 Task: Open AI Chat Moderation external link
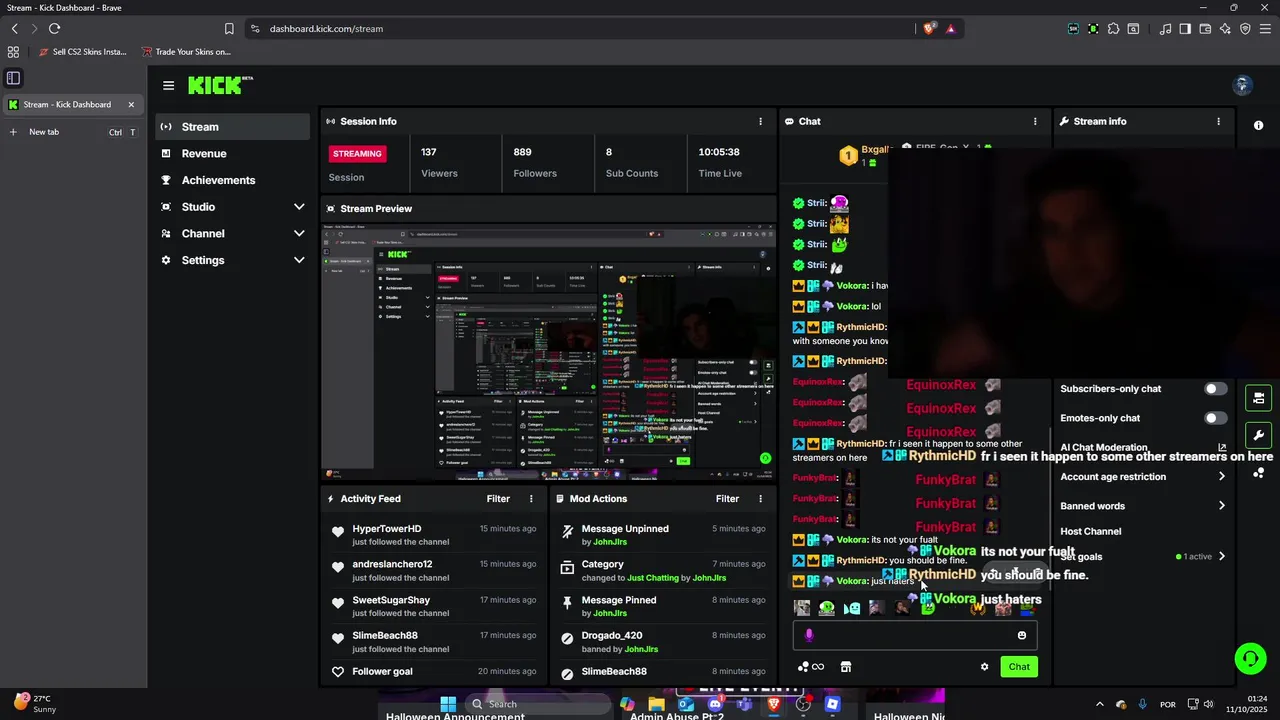pyautogui.click(x=1221, y=448)
